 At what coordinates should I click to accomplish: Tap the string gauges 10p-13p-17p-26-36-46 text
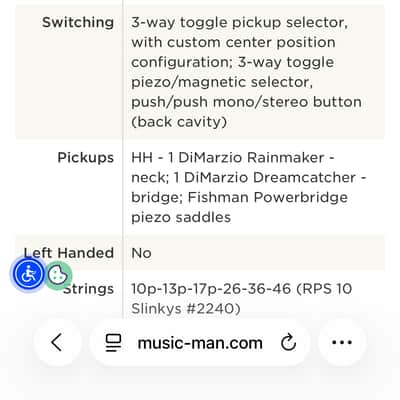(x=211, y=289)
